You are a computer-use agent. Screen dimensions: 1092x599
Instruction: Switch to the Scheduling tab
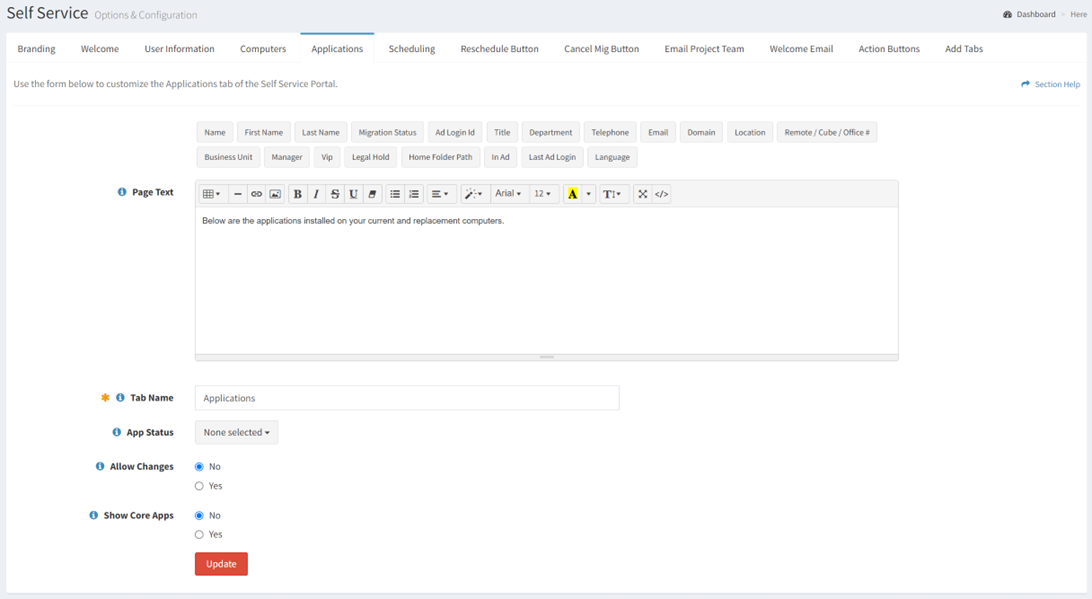[x=411, y=48]
